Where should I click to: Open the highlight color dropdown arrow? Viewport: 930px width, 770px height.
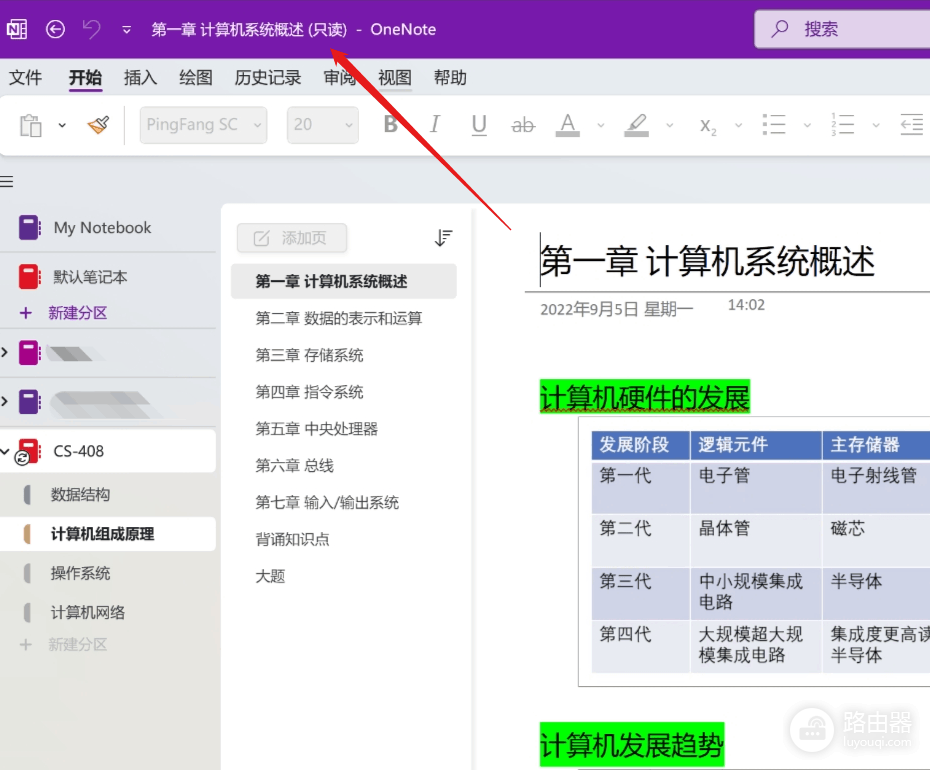coord(670,125)
